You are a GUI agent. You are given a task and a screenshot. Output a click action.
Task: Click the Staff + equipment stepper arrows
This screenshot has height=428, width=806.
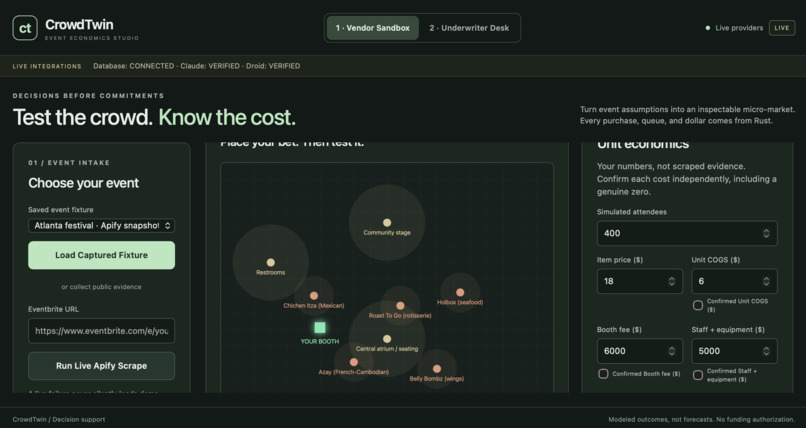click(x=766, y=351)
